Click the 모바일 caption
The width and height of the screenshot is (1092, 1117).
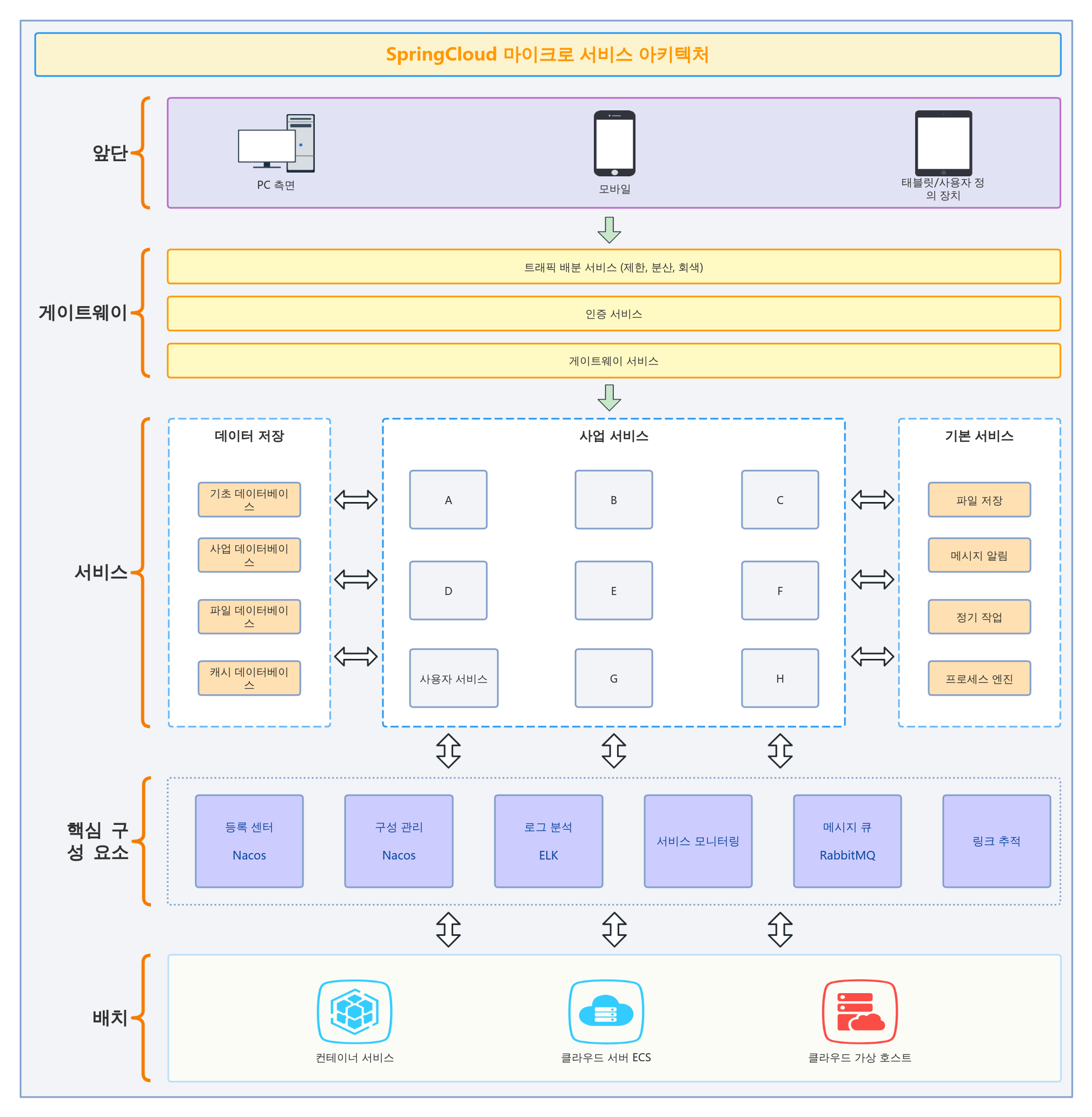[615, 189]
